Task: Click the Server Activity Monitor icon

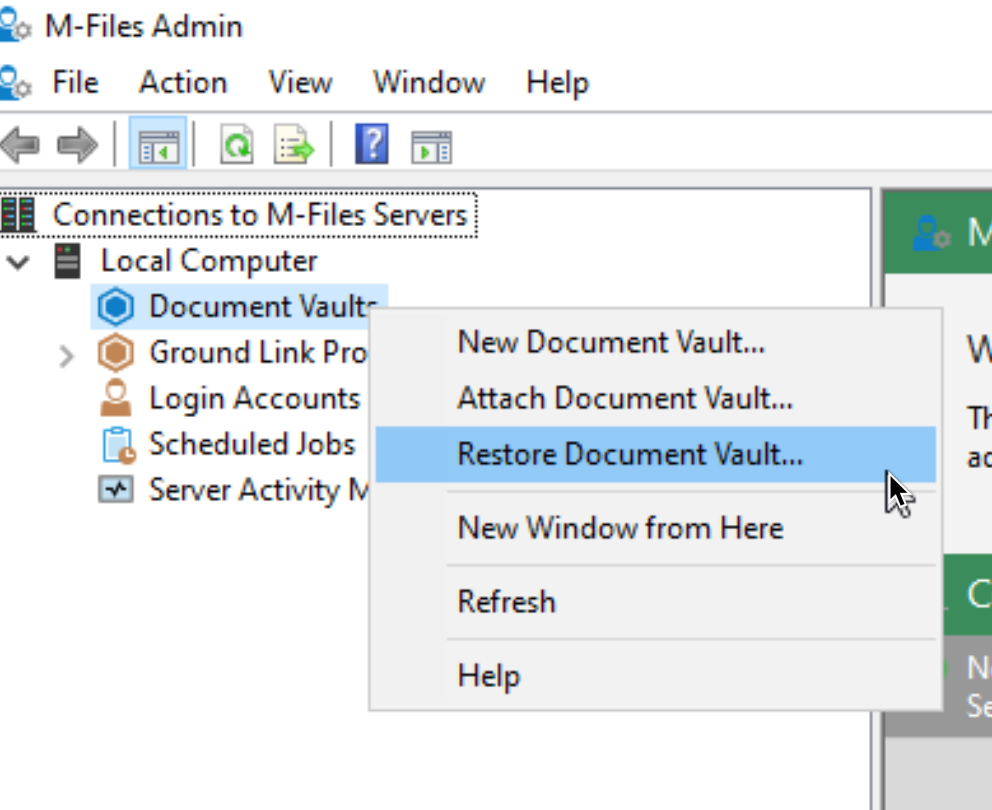Action: [x=116, y=490]
